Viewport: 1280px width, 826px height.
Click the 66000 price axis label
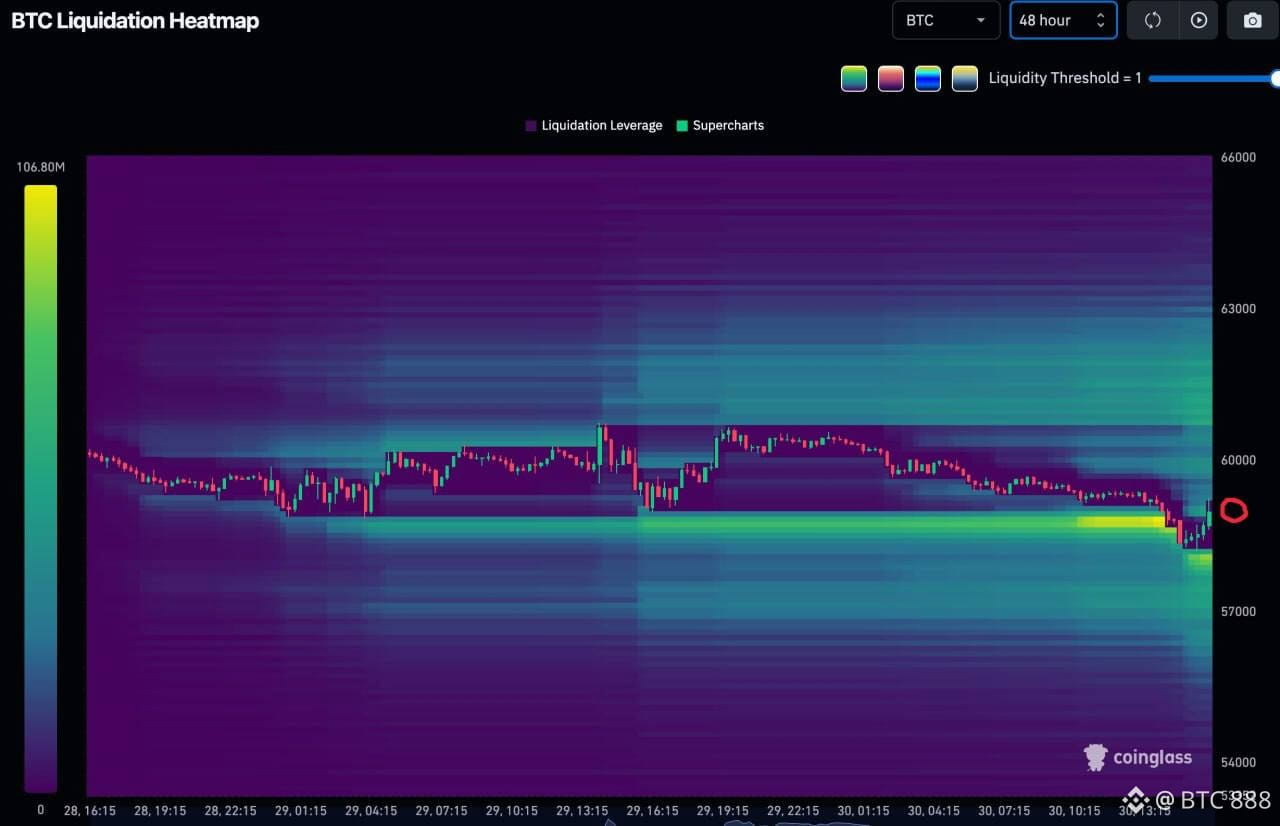(1238, 158)
